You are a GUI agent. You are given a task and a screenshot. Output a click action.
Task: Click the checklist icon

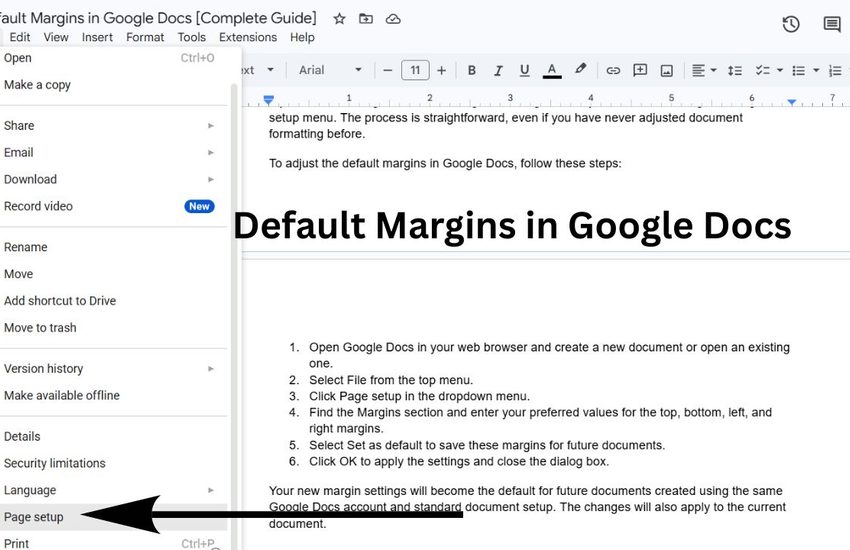tap(763, 70)
